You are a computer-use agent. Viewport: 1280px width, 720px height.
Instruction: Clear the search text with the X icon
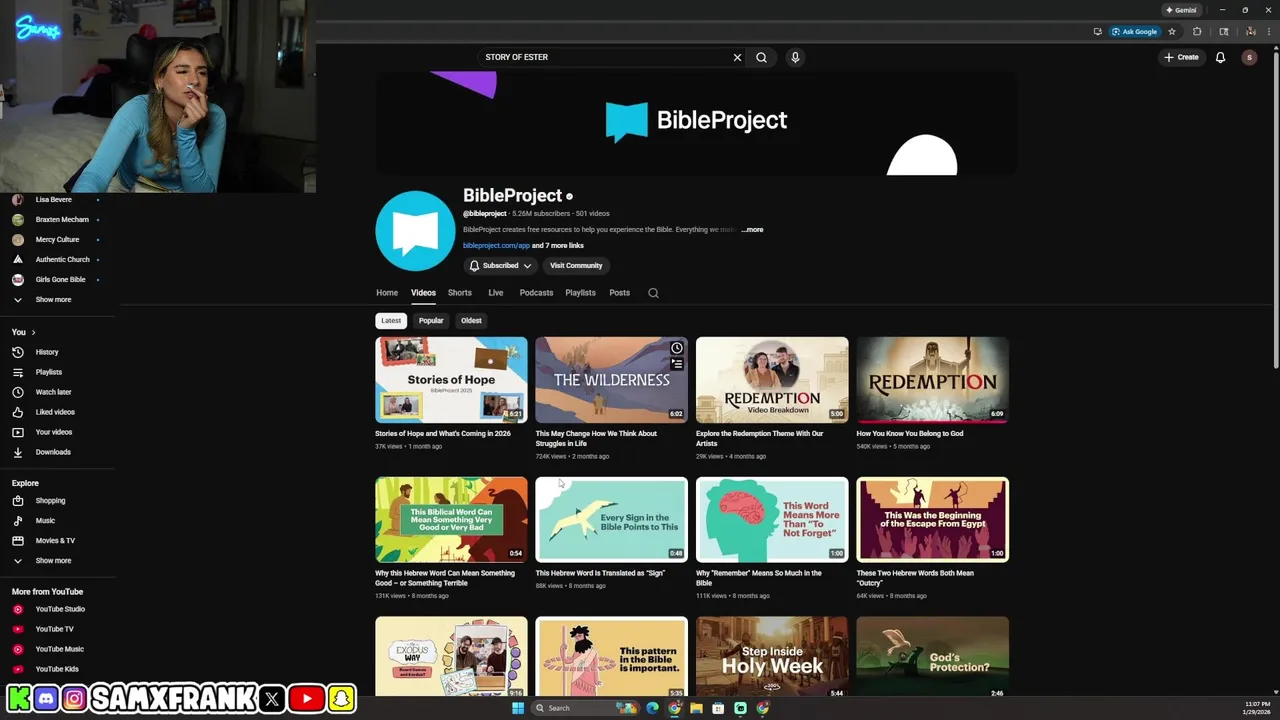point(737,57)
